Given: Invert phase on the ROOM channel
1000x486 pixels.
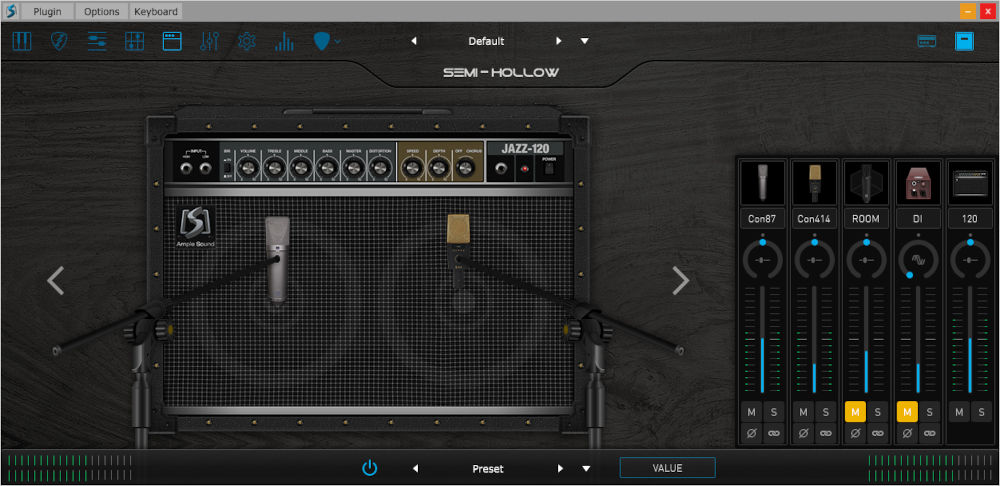Looking at the screenshot, I should tap(855, 433).
